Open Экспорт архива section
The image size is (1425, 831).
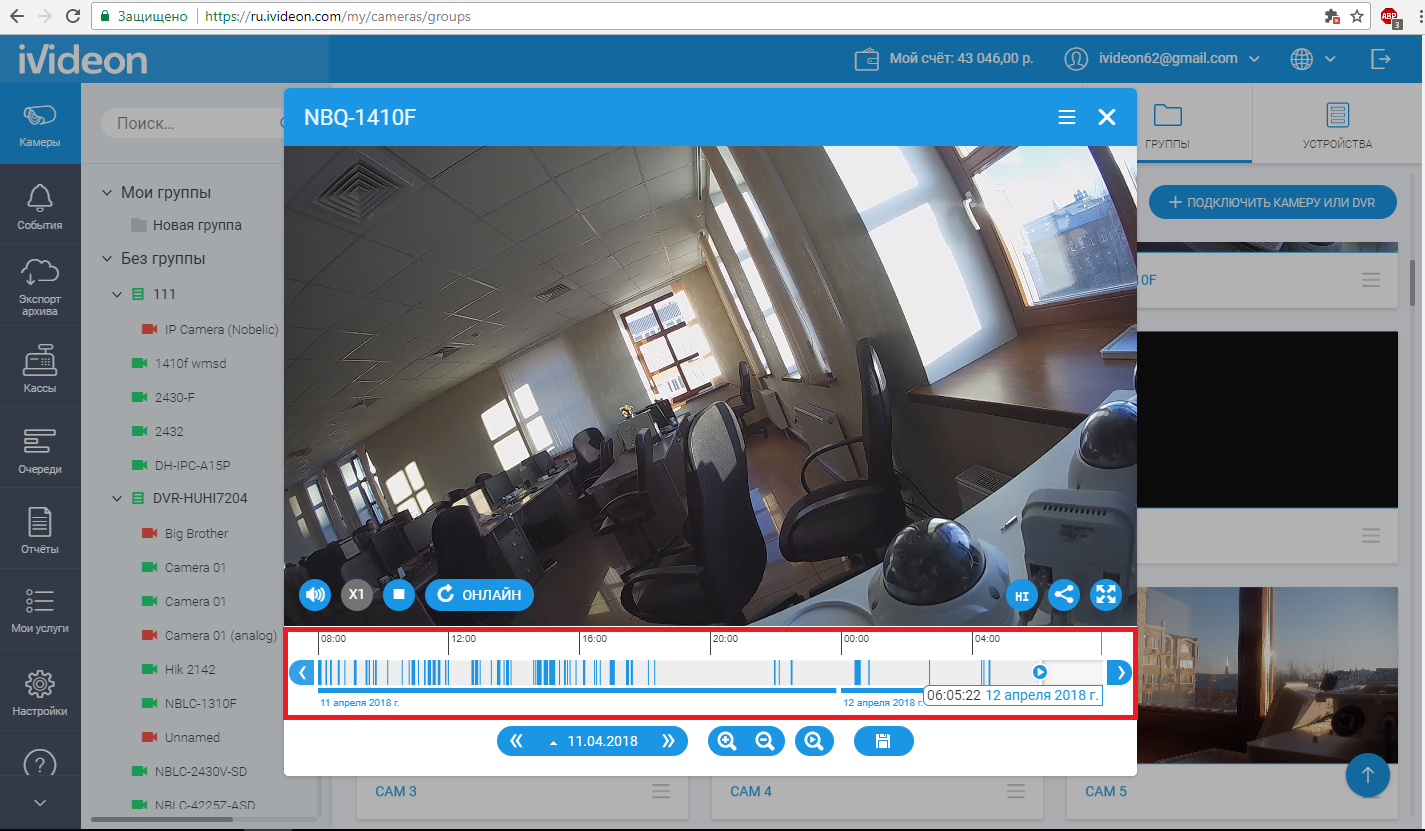40,287
